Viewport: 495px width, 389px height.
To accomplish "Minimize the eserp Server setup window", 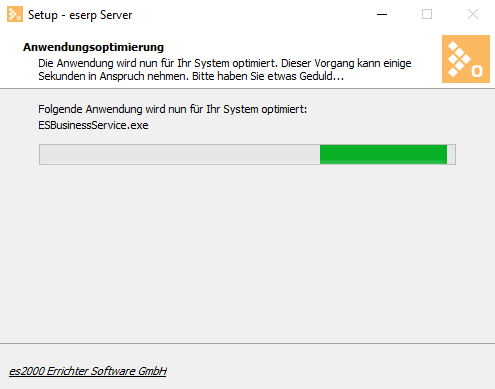I will [382, 14].
